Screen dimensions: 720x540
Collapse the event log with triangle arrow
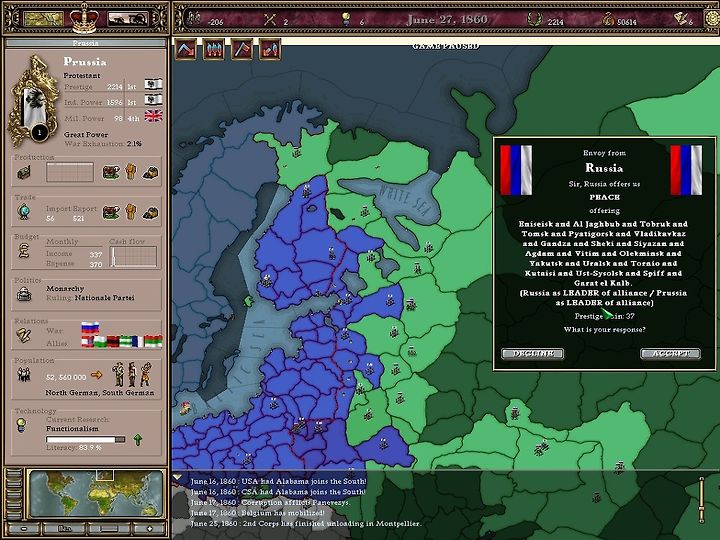(x=177, y=478)
